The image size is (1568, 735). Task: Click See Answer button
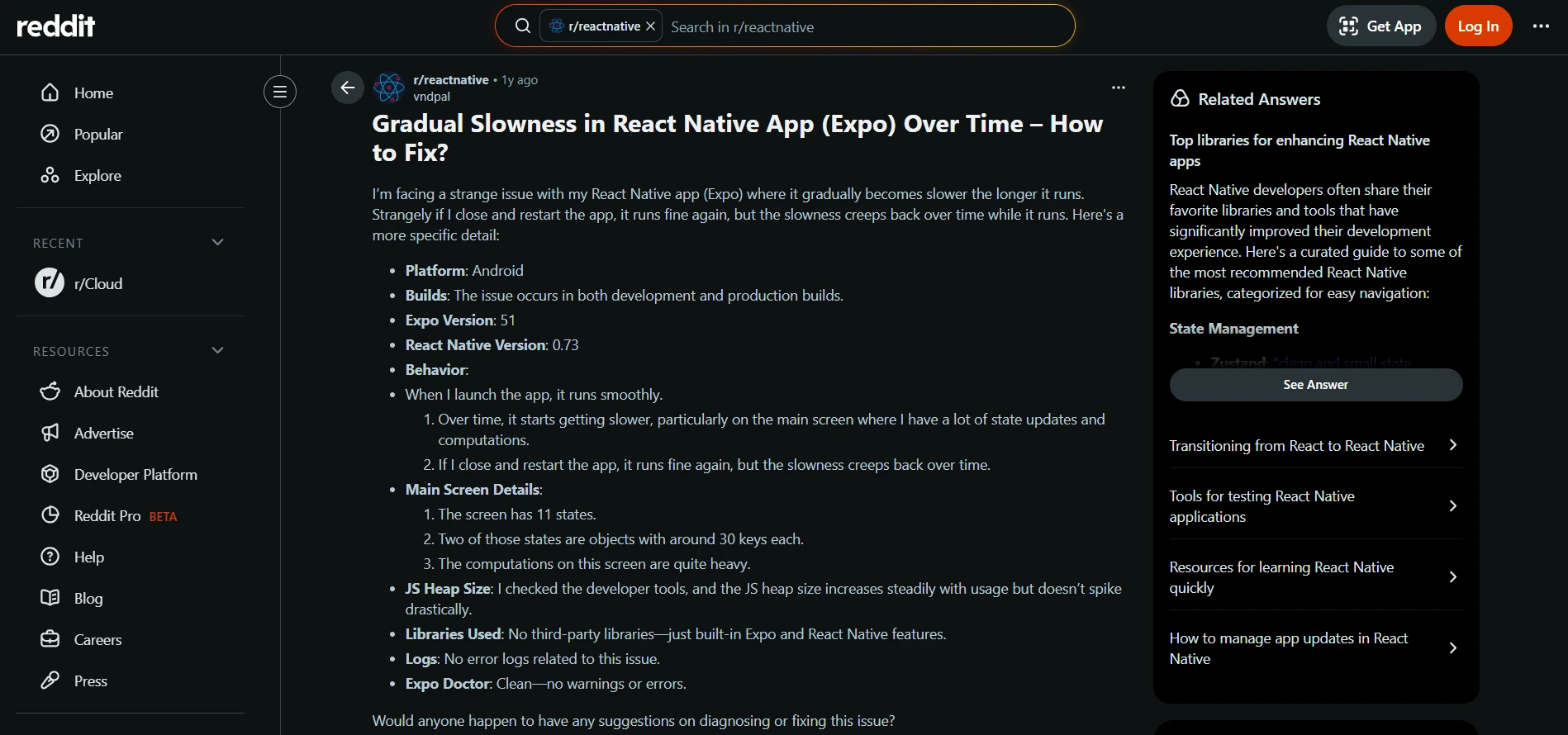[1315, 385]
